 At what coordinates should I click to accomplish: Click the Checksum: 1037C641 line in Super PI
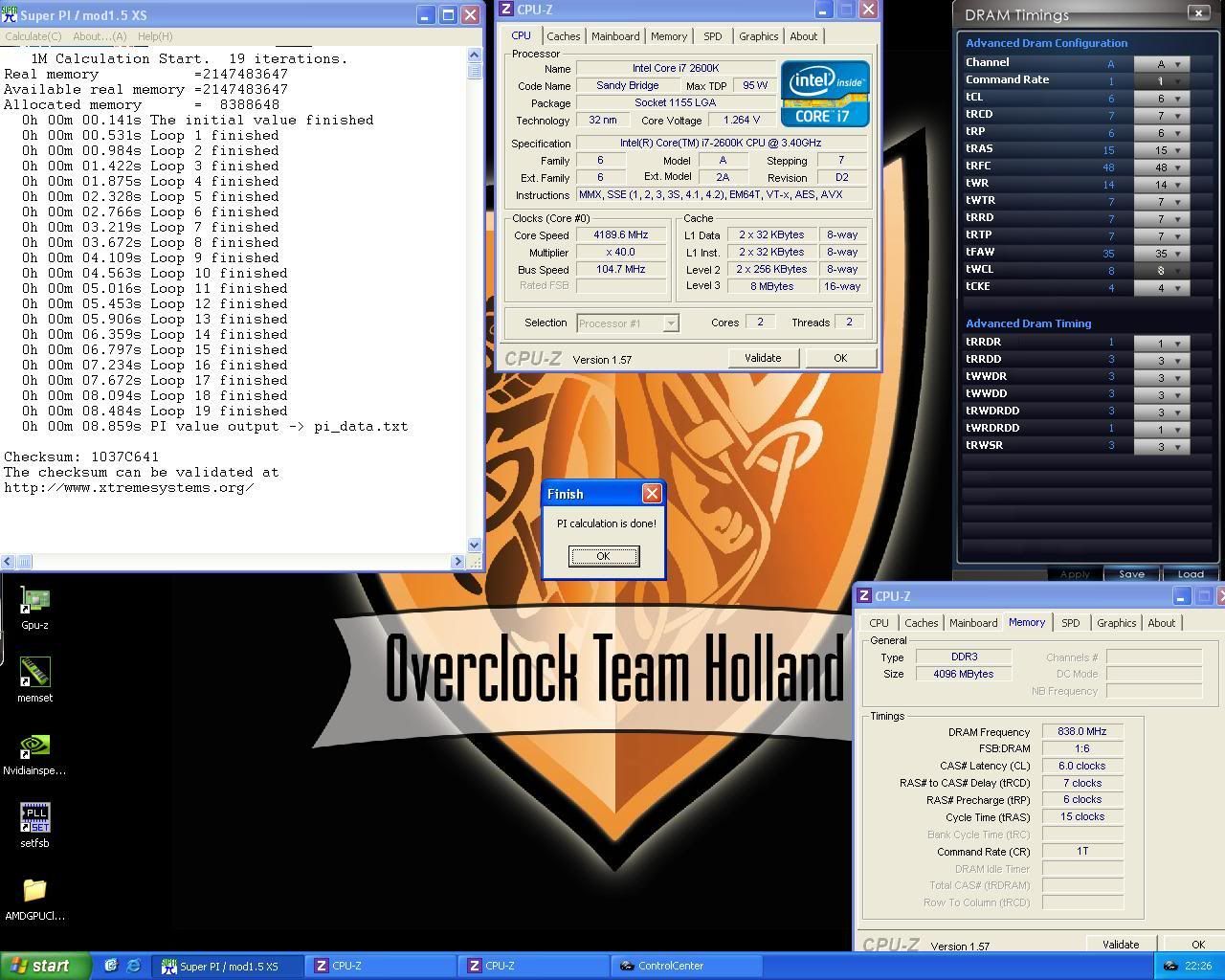81,457
